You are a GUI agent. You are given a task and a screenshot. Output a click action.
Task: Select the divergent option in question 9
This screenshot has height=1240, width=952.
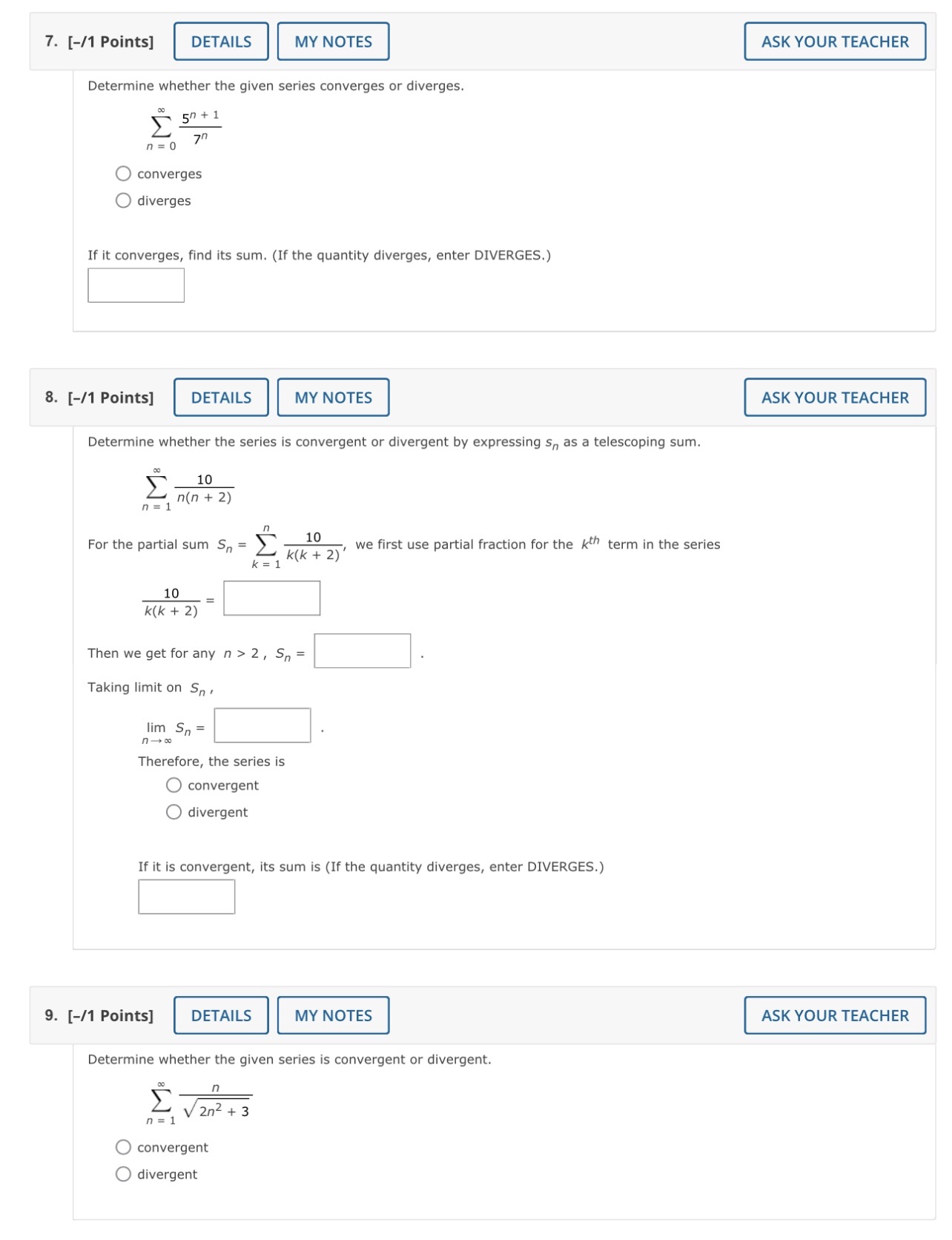click(122, 1174)
